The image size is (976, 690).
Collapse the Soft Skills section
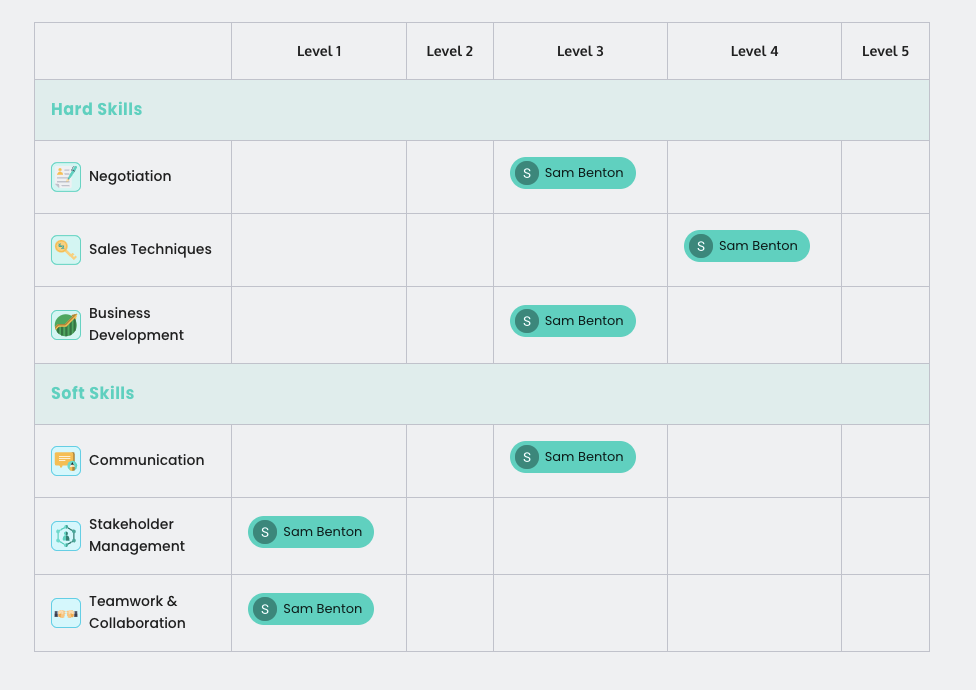[92, 393]
